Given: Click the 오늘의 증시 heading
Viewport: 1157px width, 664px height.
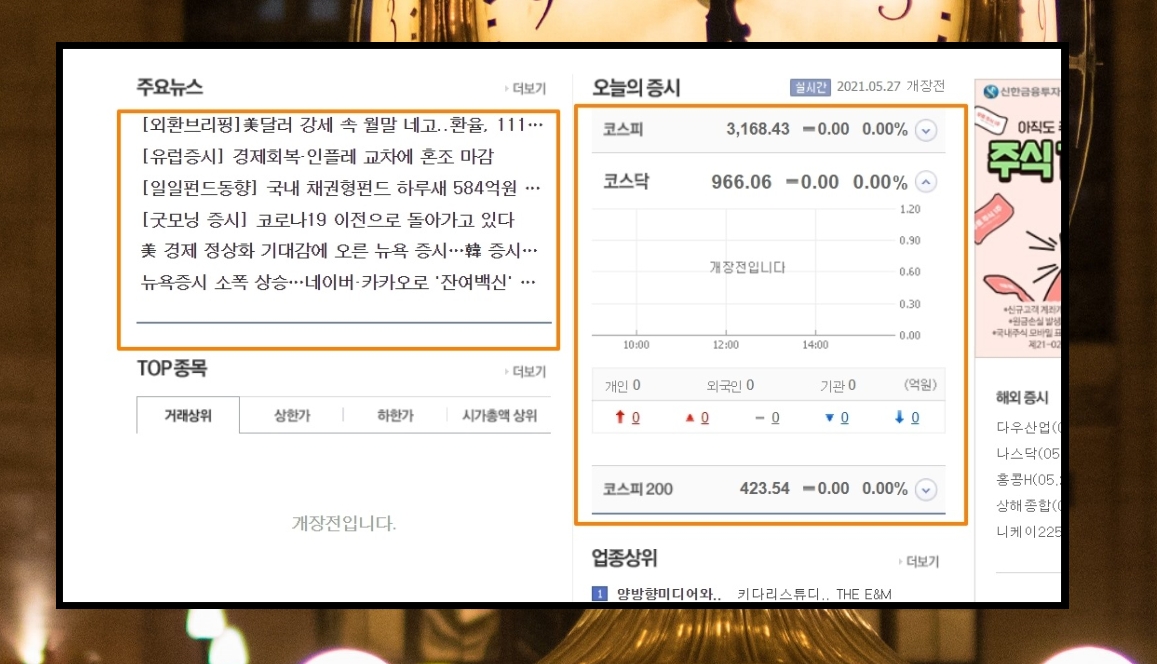Looking at the screenshot, I should pyautogui.click(x=636, y=88).
